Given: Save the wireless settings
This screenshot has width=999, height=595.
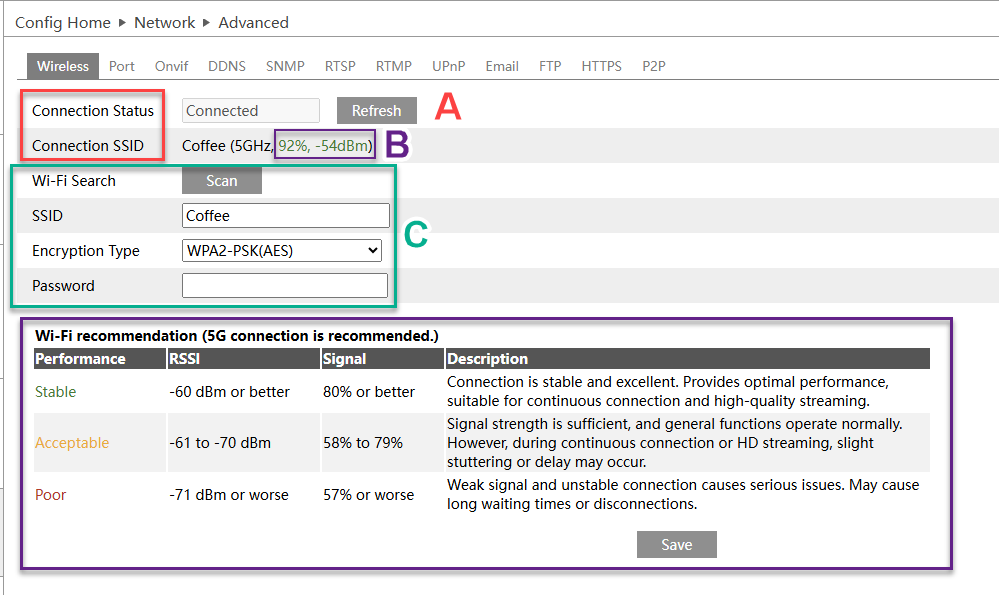Looking at the screenshot, I should 676,545.
